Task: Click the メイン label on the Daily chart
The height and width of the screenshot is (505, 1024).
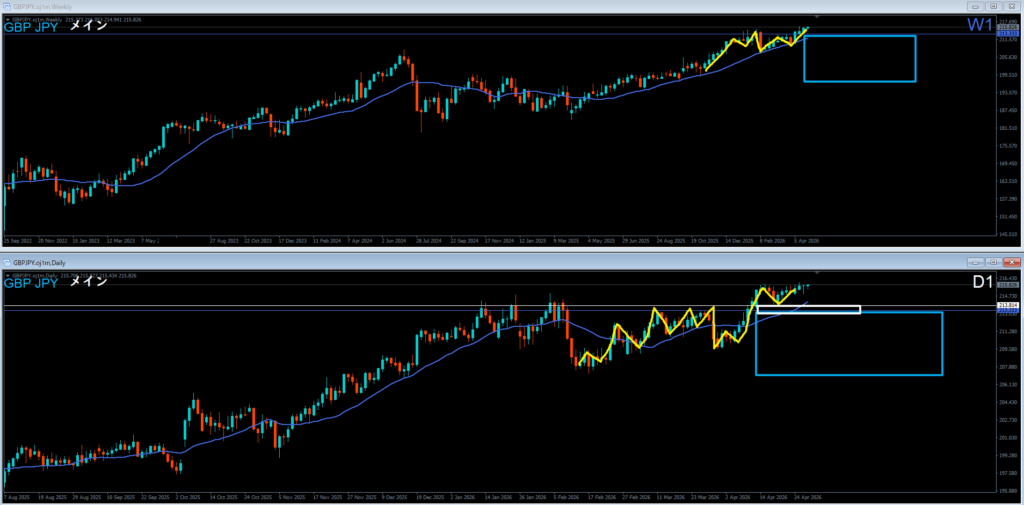Action: point(88,283)
